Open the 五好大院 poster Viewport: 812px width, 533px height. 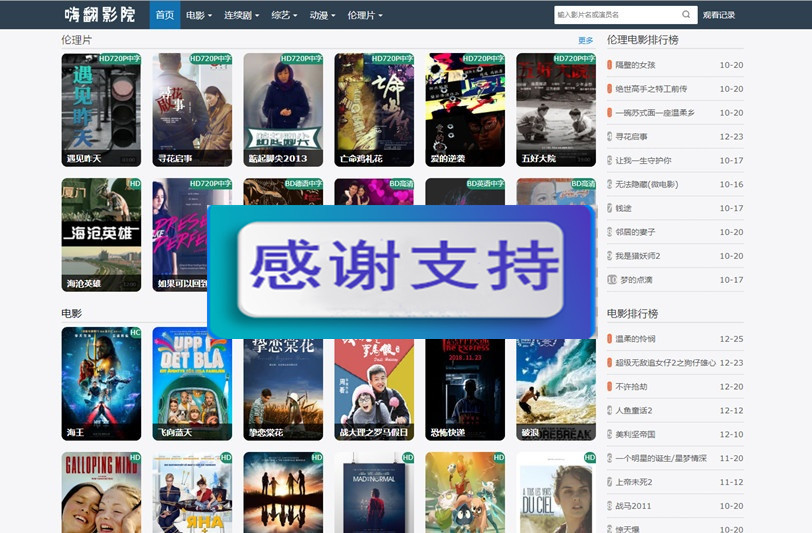pyautogui.click(x=556, y=110)
